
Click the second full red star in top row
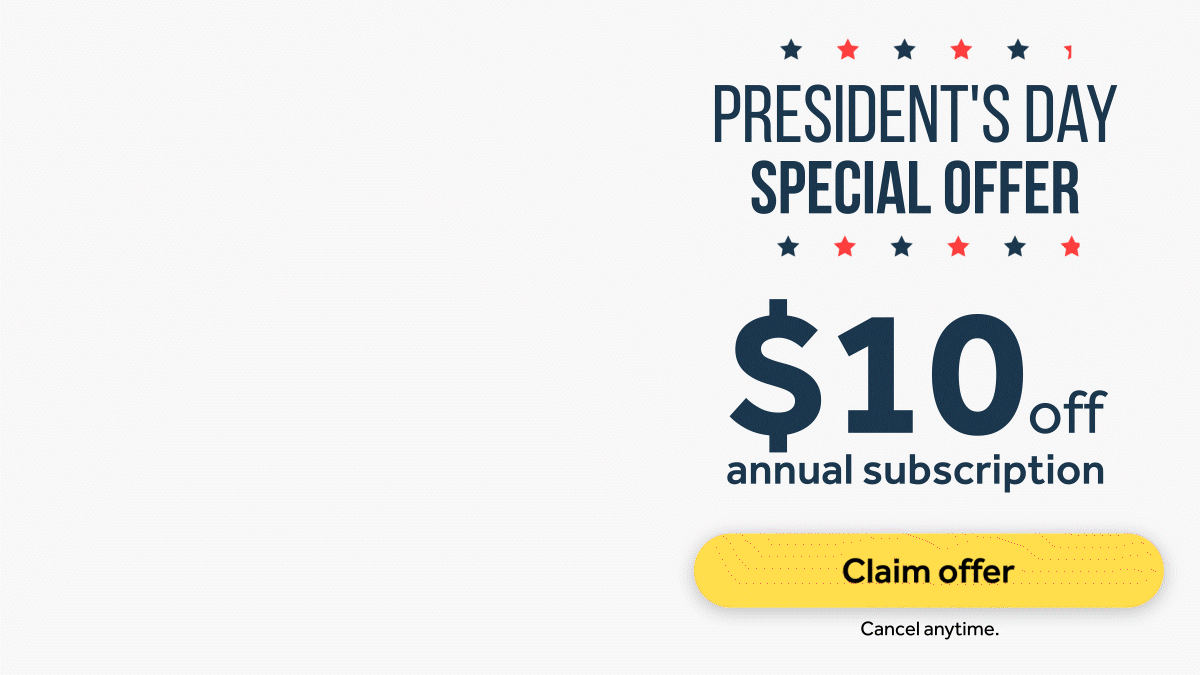pos(961,49)
